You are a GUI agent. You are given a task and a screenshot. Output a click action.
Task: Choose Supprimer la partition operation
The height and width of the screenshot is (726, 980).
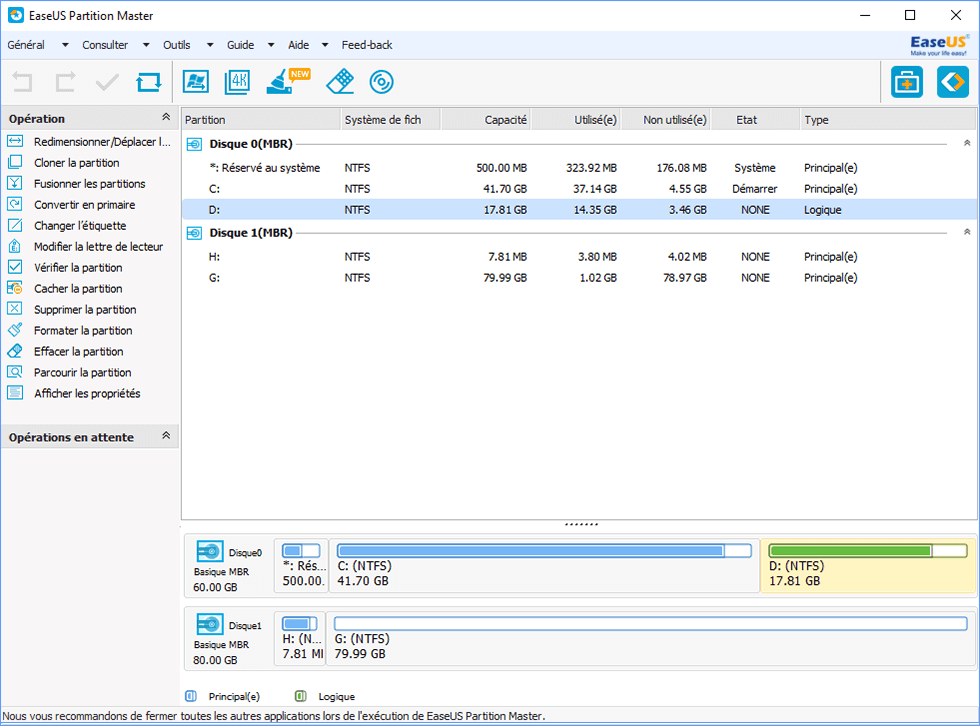pyautogui.click(x=85, y=309)
